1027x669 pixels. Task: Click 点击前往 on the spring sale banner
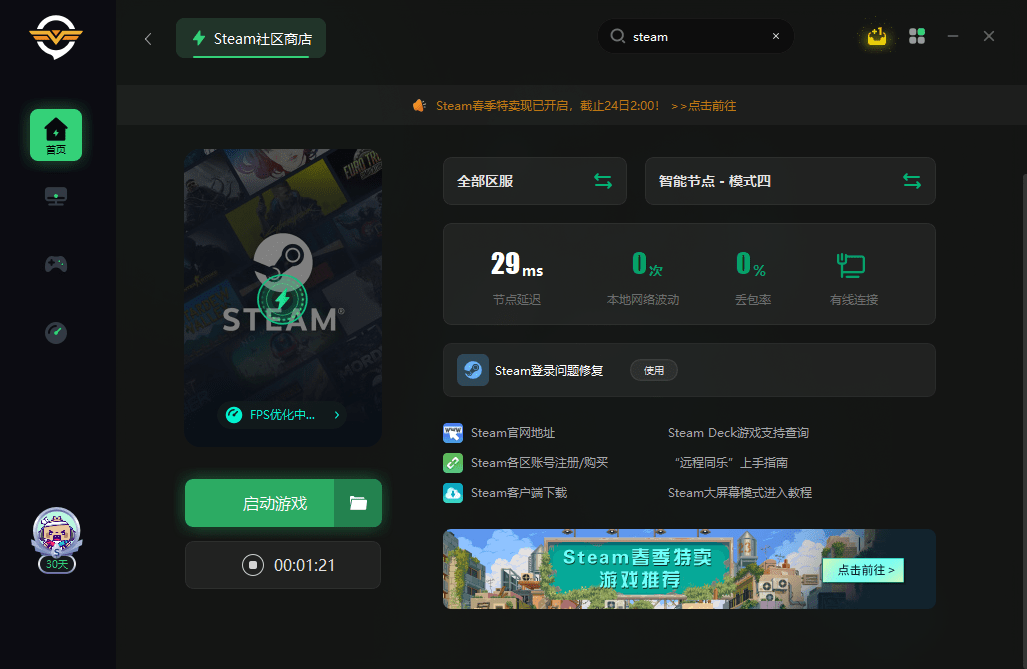pos(862,568)
